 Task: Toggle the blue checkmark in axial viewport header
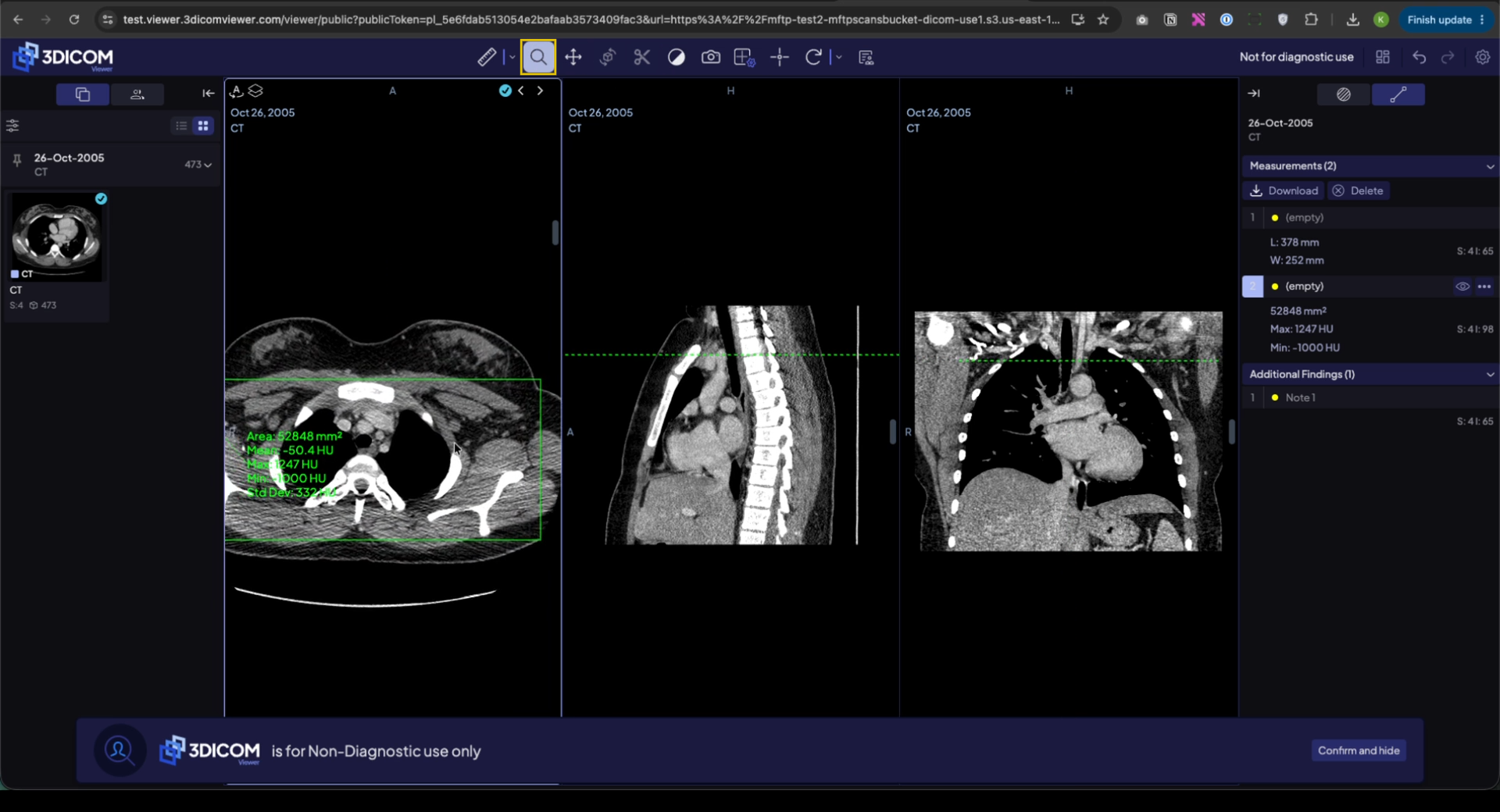pos(505,91)
